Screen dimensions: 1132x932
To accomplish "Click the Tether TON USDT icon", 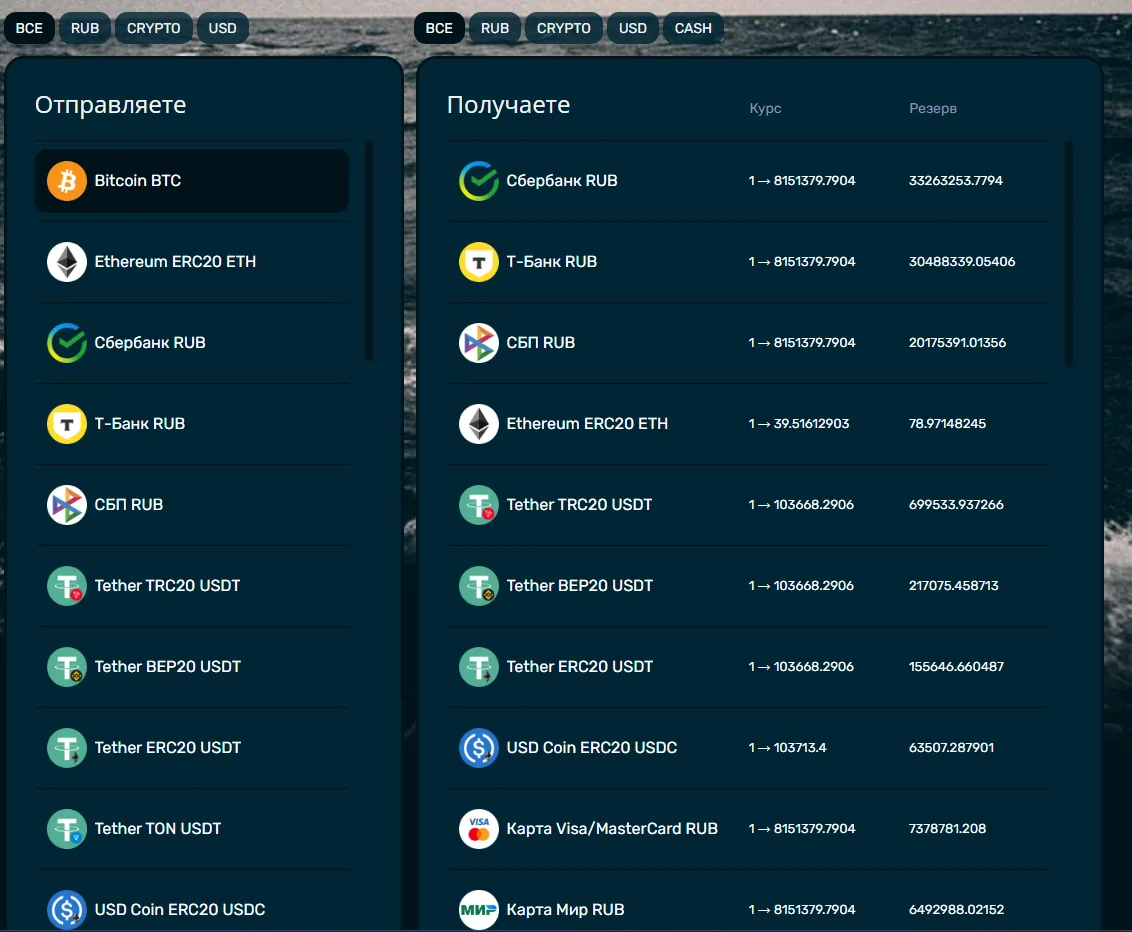I will (x=67, y=828).
